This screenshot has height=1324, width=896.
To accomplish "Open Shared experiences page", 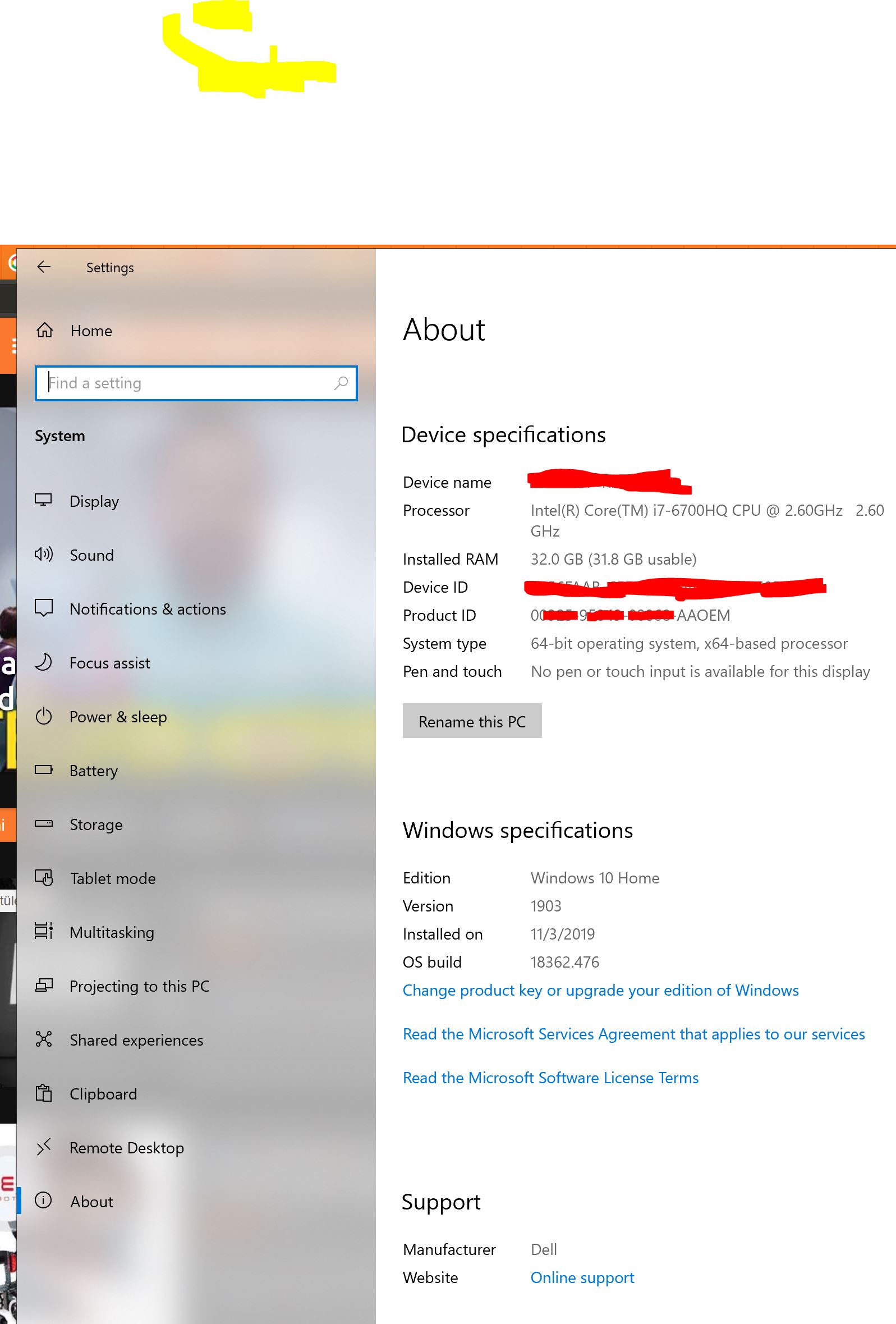I will click(x=136, y=1041).
